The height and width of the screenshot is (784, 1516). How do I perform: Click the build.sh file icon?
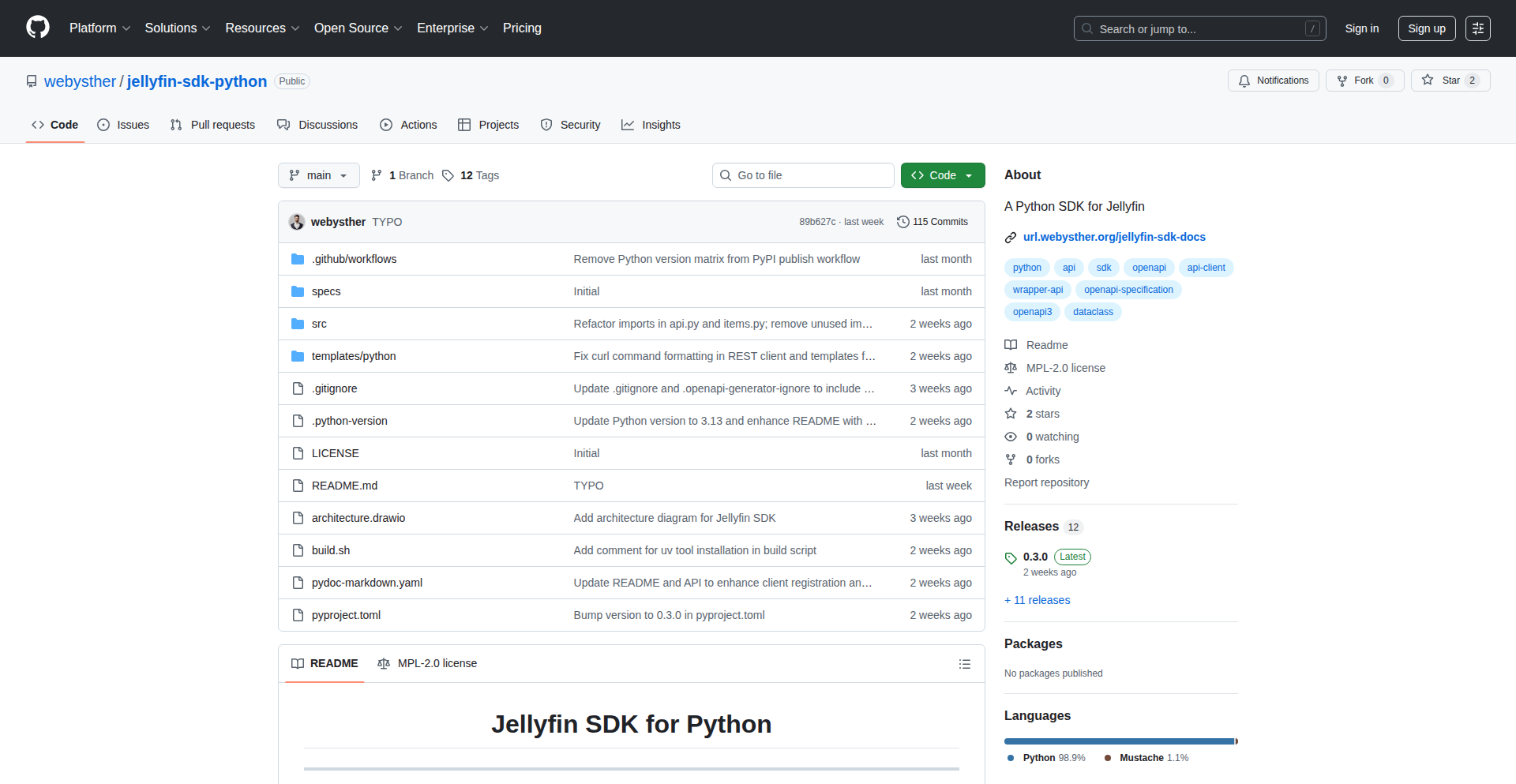coord(298,550)
